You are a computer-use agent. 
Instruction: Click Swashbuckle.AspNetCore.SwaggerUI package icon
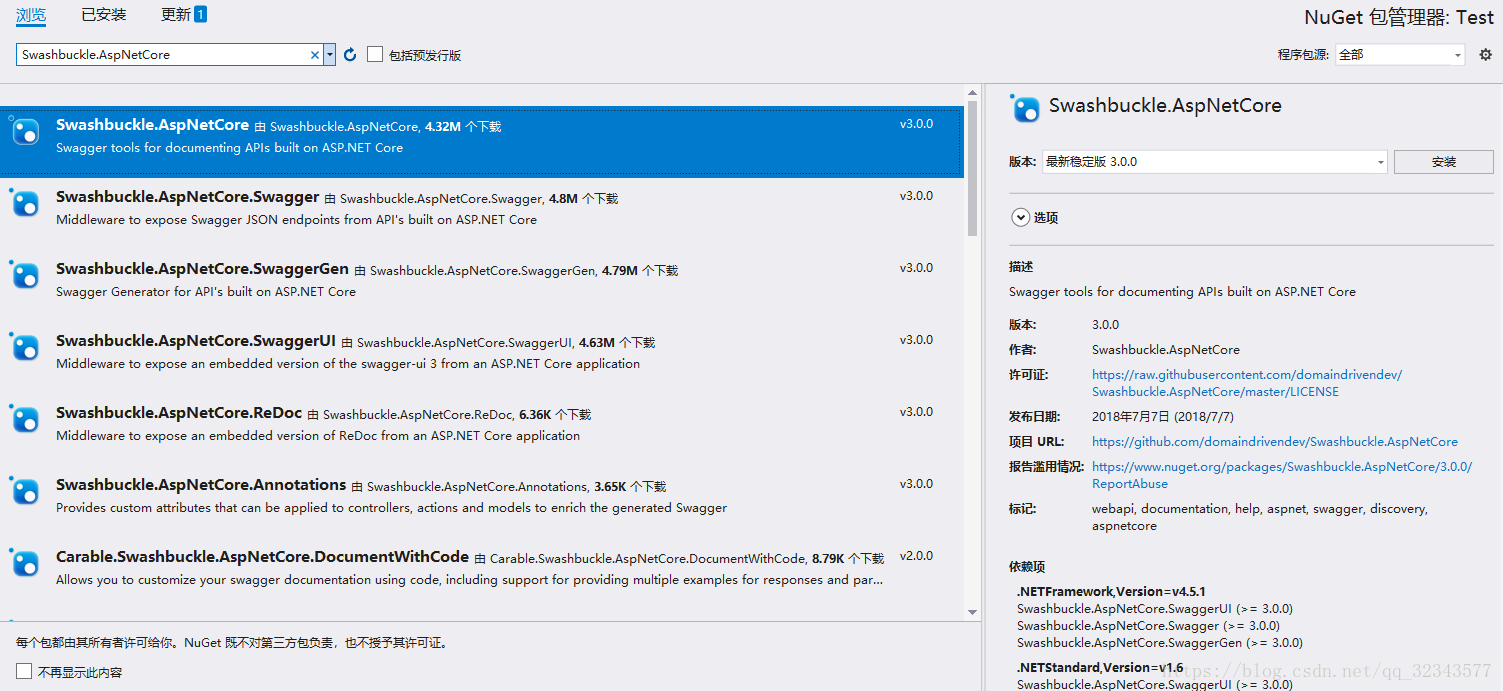point(25,347)
